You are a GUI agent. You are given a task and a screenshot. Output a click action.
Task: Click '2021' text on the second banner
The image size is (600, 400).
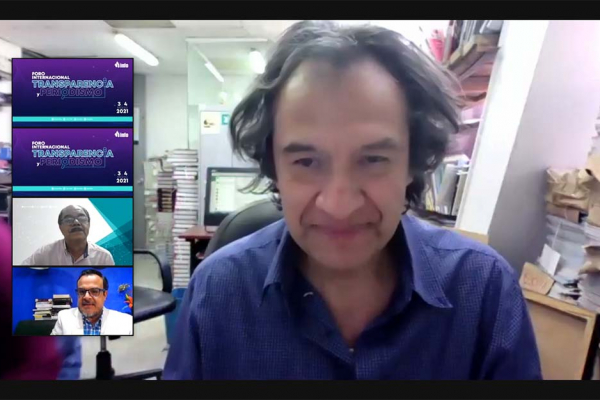[122, 181]
